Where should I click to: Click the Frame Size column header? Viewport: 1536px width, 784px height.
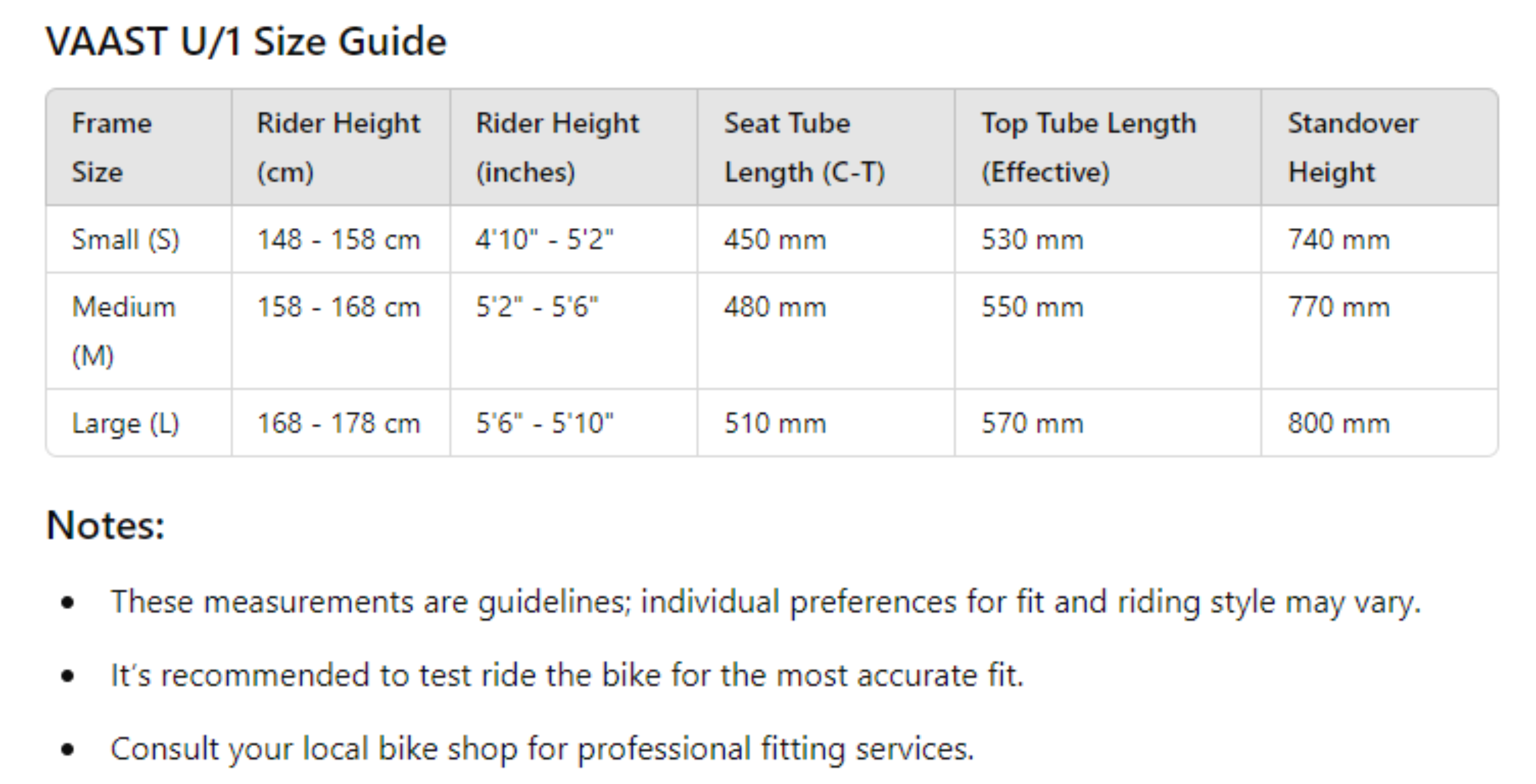tap(112, 147)
